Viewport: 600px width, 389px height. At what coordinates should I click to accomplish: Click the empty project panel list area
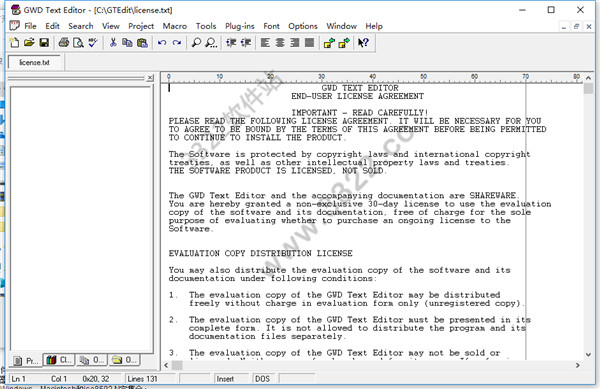81,218
